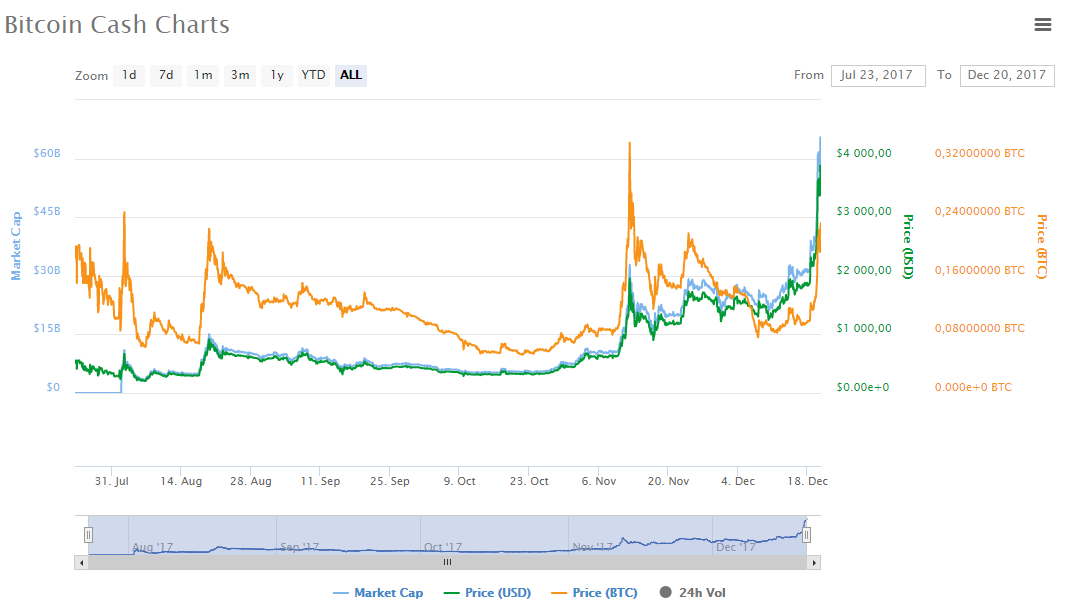Click the $15B market cap axis label
The image size is (1067, 603).
[x=47, y=328]
